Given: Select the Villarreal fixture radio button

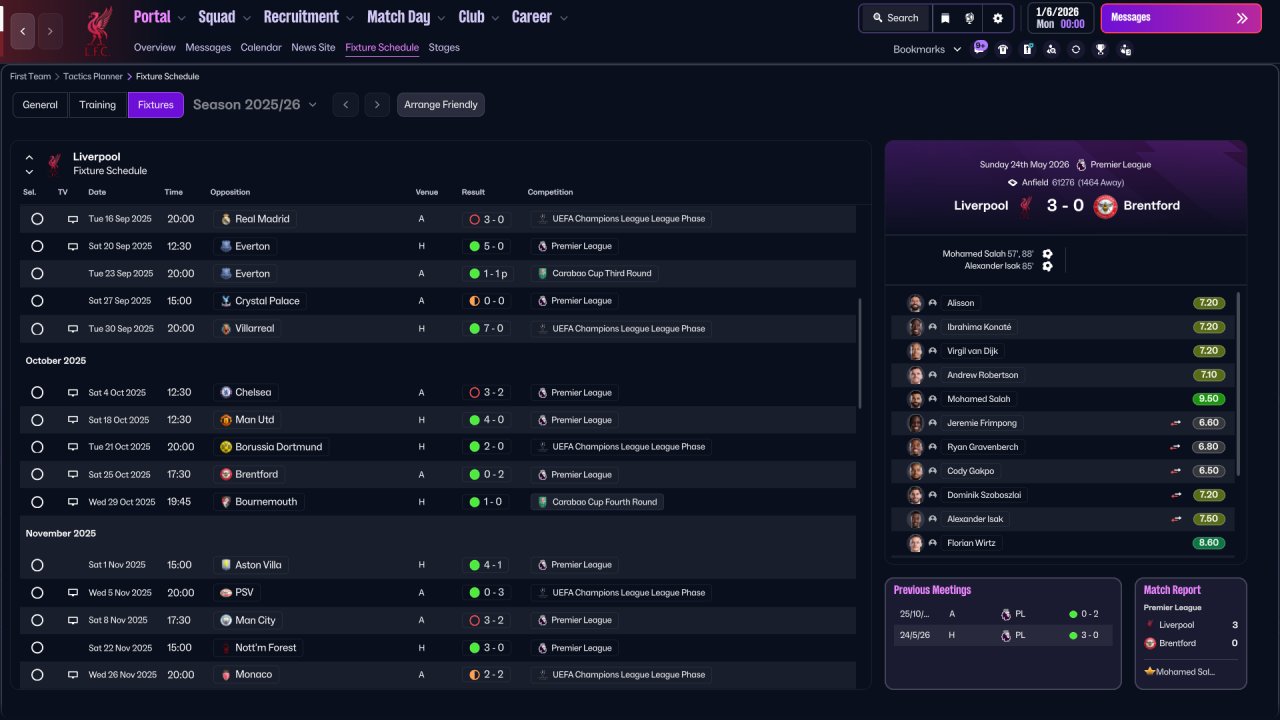Looking at the screenshot, I should click(x=37, y=328).
